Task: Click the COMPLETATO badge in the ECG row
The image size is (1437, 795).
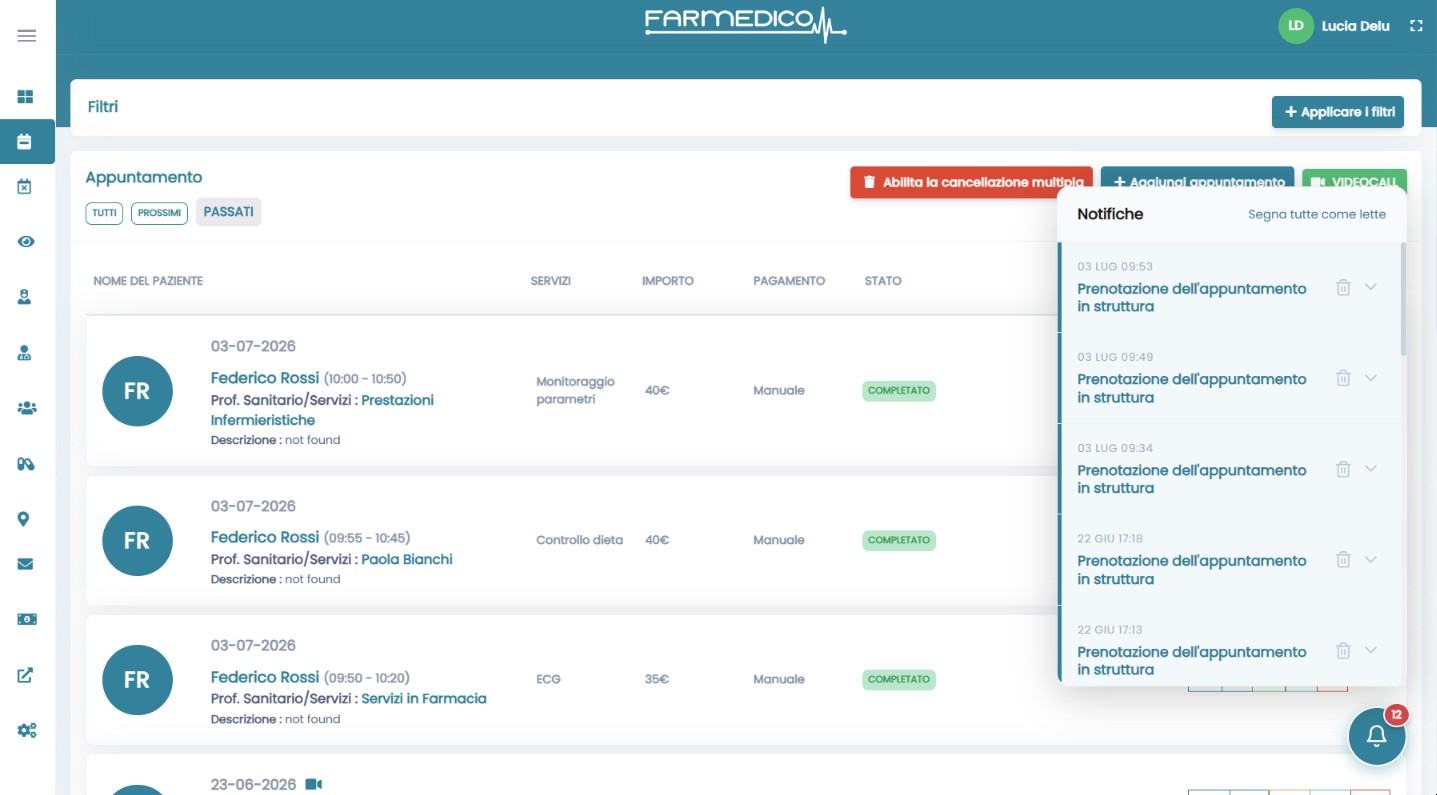Action: 899,679
